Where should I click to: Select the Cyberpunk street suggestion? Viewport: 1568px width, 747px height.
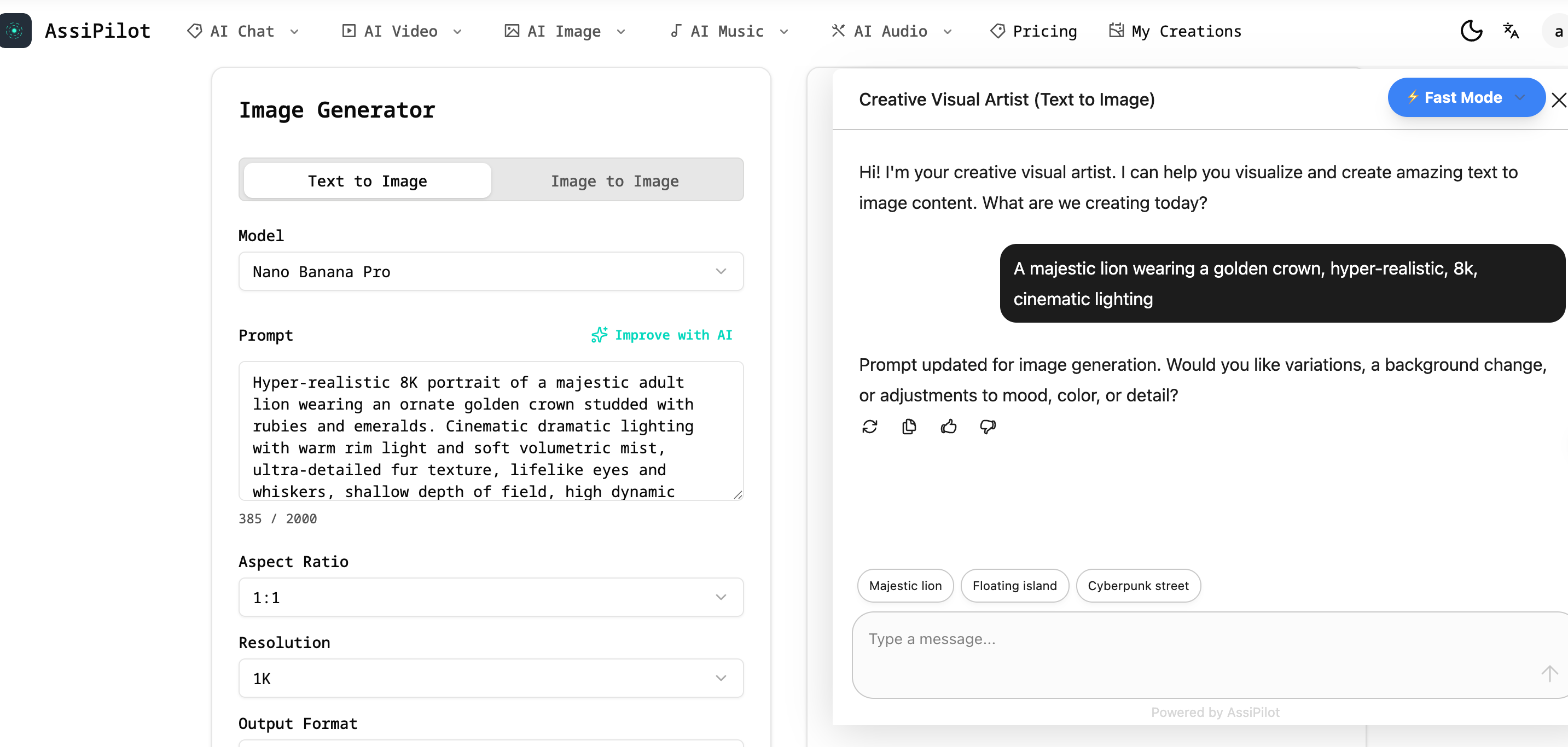(1139, 585)
